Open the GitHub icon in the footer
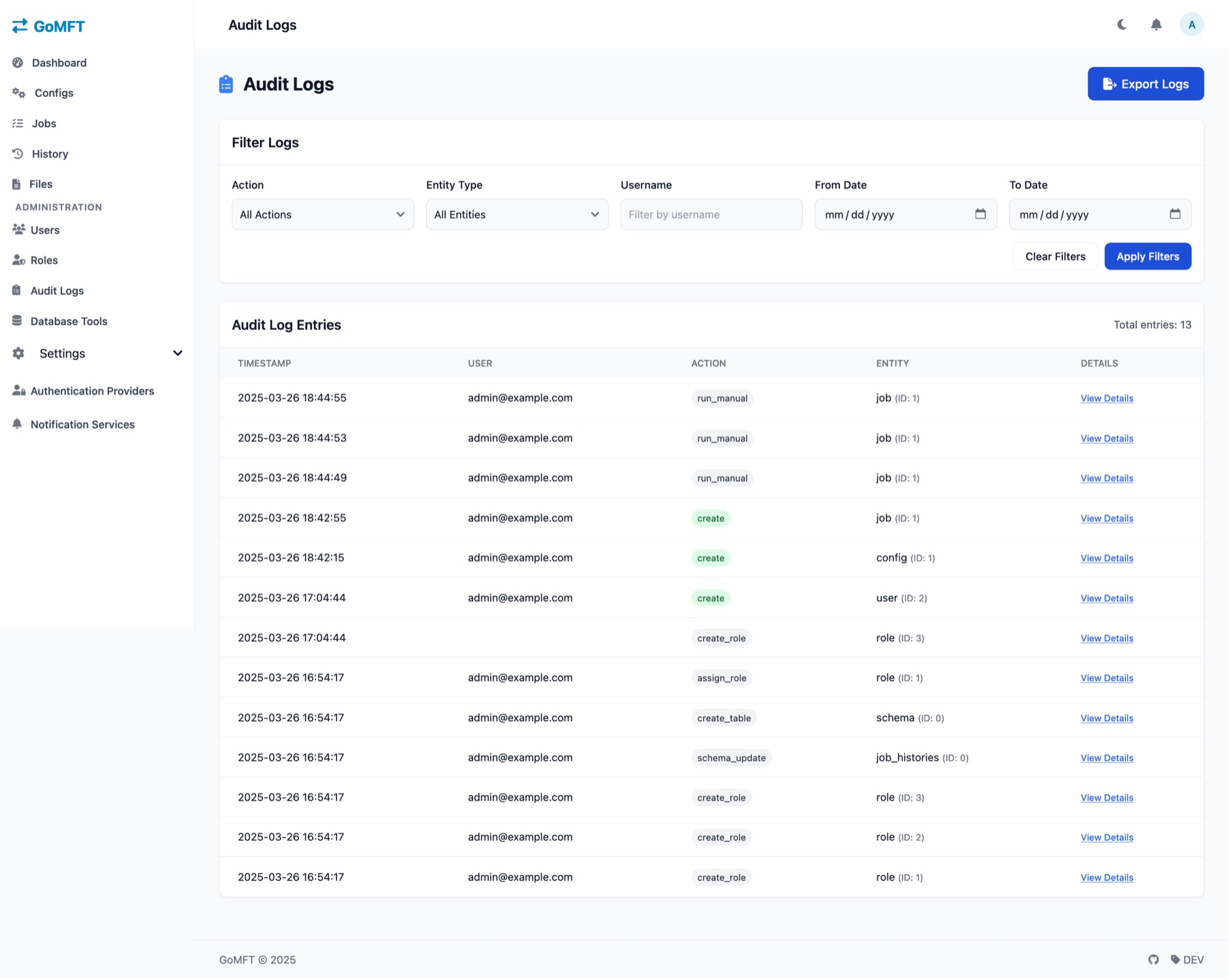This screenshot has width=1229, height=980. 1153,960
